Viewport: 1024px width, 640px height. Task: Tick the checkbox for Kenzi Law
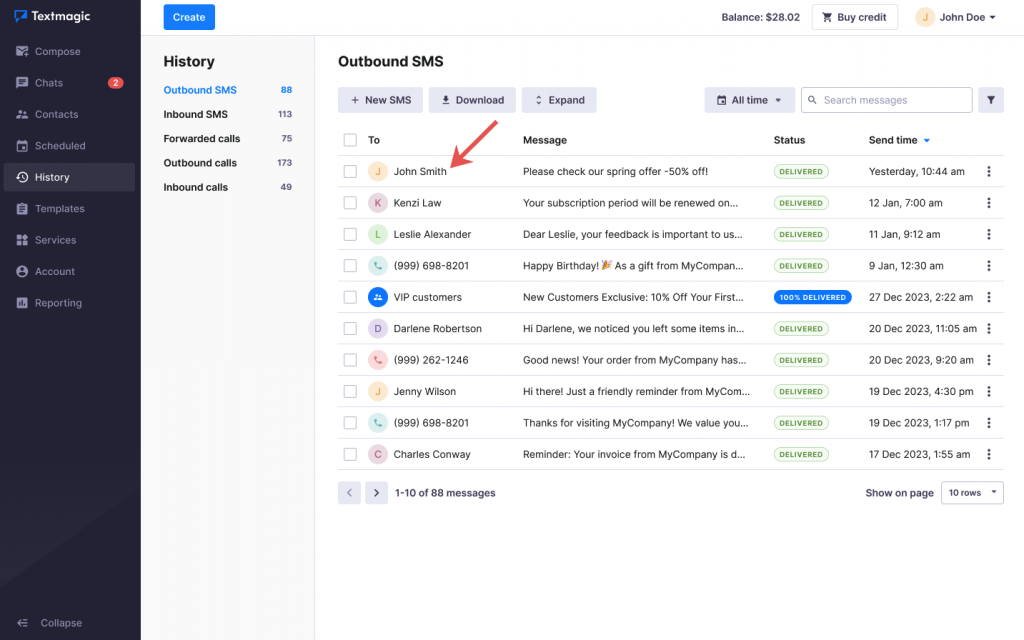(x=350, y=203)
